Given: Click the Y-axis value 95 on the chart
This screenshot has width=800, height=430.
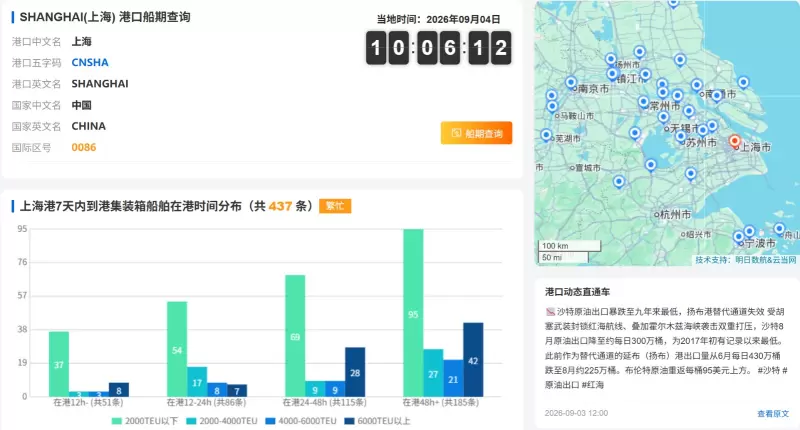Looking at the screenshot, I should (22, 229).
